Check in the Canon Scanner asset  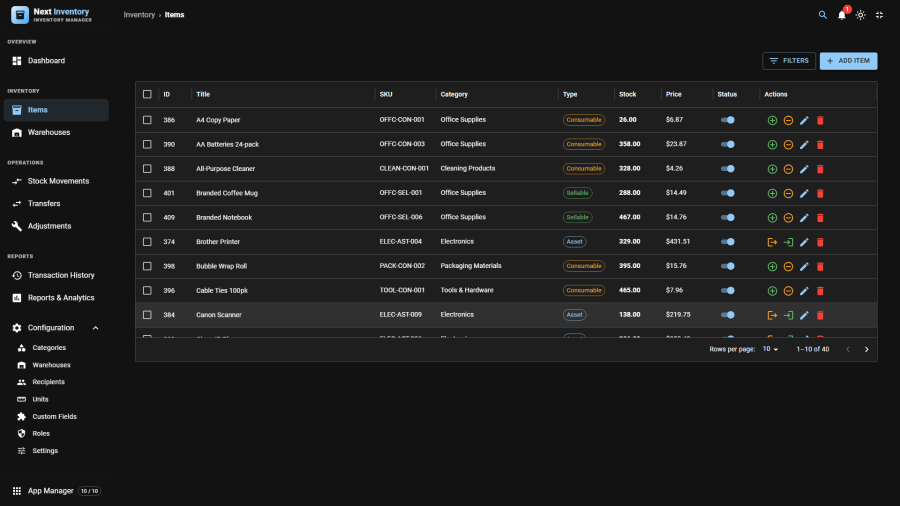click(x=788, y=316)
